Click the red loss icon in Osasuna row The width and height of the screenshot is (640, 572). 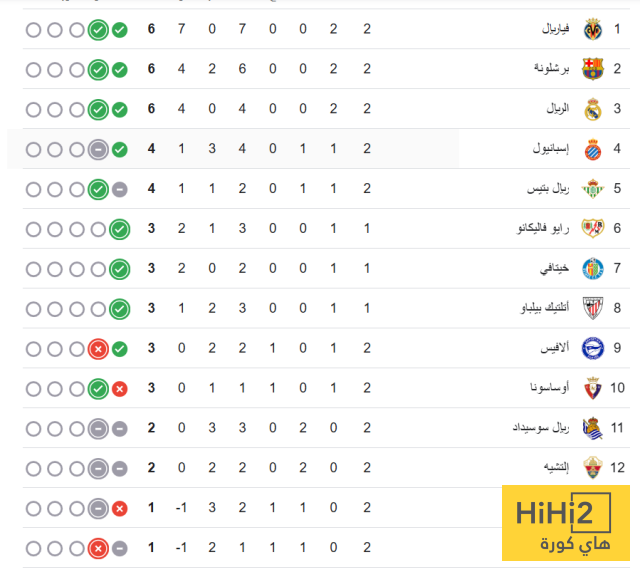pos(120,389)
